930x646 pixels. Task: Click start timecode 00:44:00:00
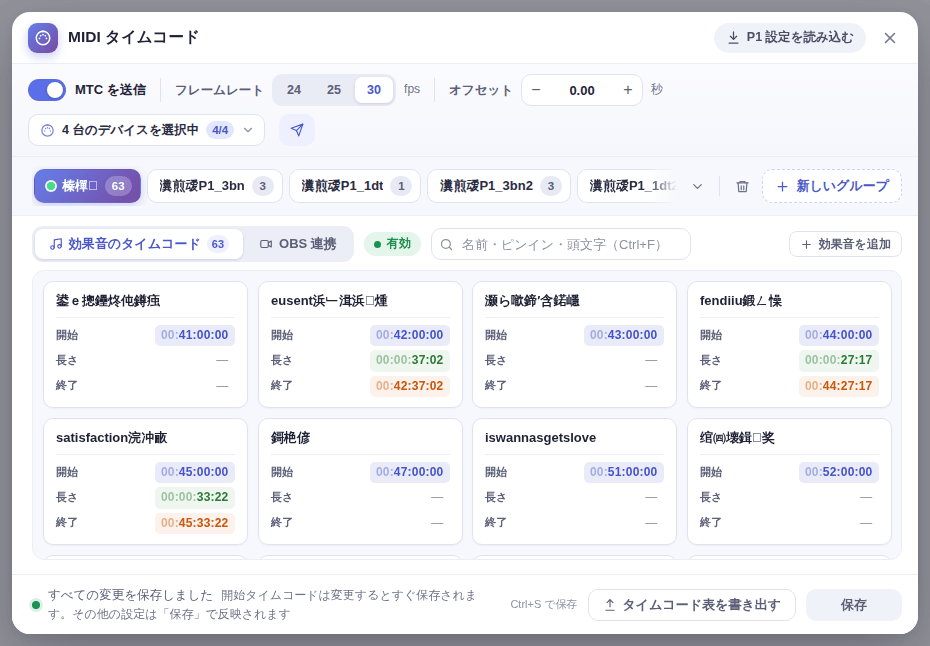tap(839, 335)
